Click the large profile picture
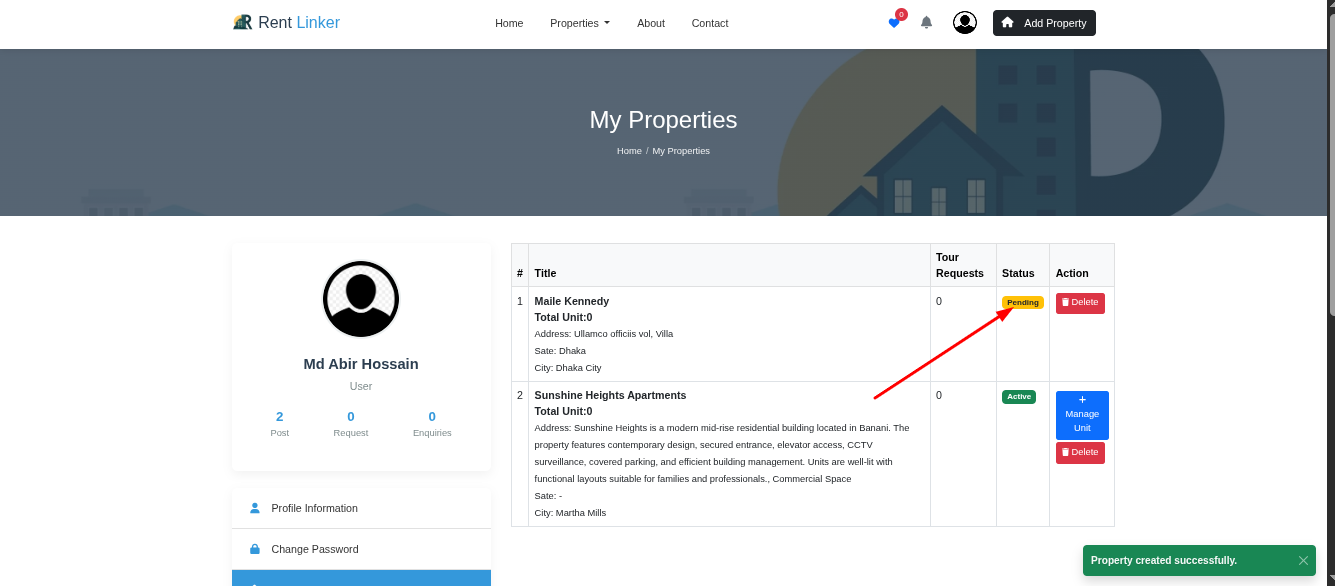The image size is (1335, 586). pyautogui.click(x=361, y=299)
